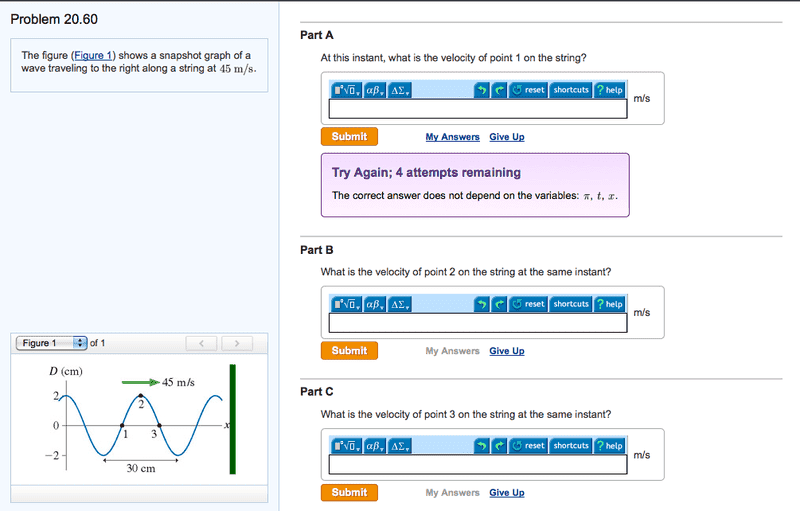Viewport: 800px width, 511px height.
Task: Click undo arrow in Part B toolbar
Action: point(481,304)
